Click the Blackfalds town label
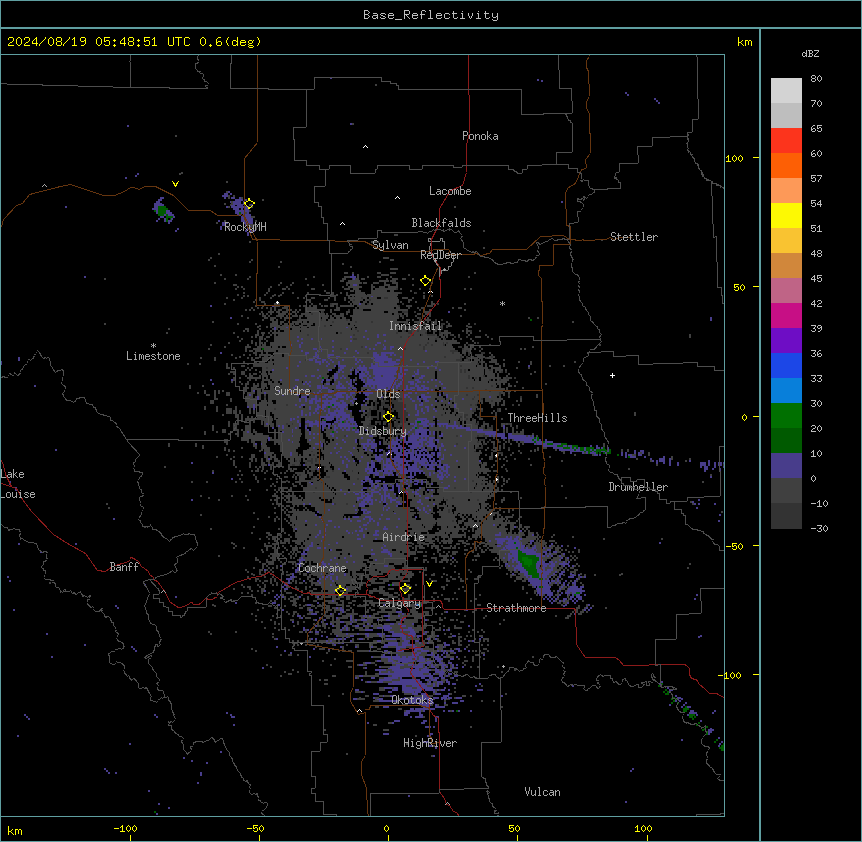Viewport: 862px width, 842px height. click(441, 223)
